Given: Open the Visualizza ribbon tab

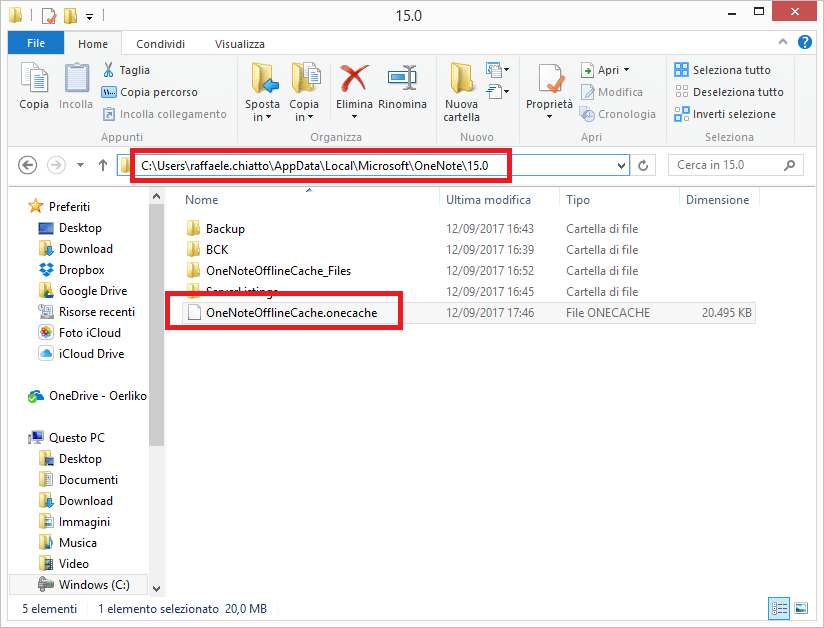Looking at the screenshot, I should tap(240, 44).
